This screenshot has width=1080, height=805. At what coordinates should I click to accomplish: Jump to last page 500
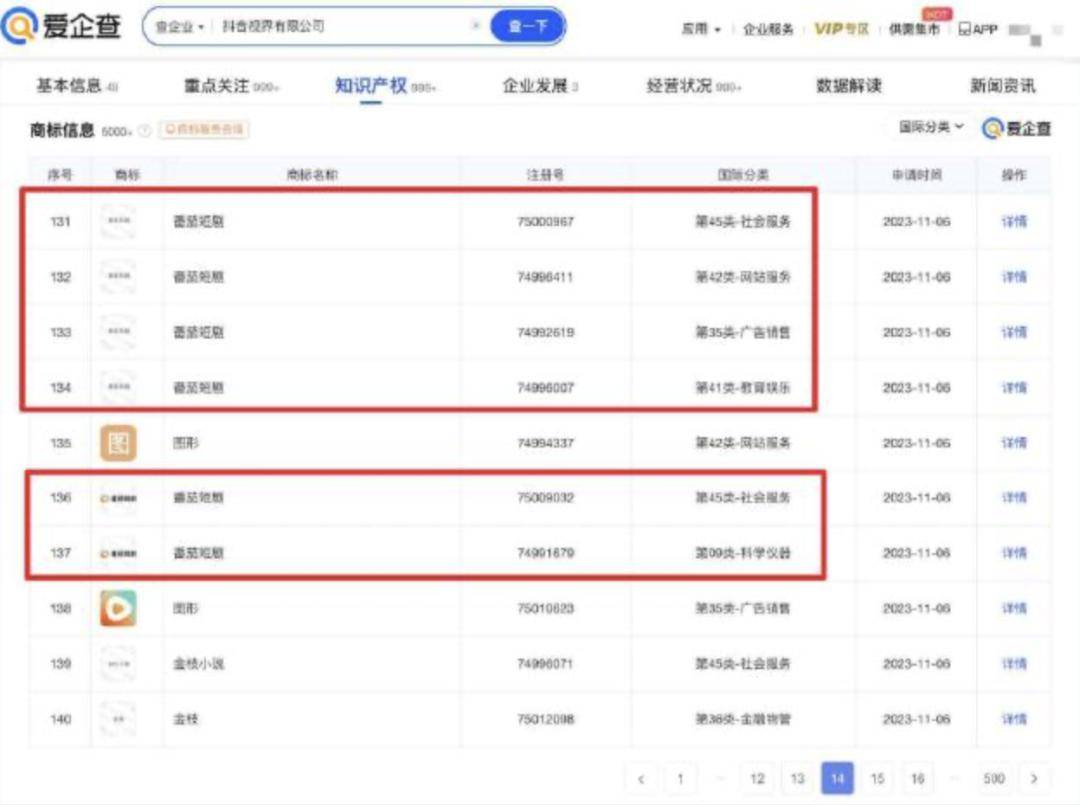pos(994,779)
